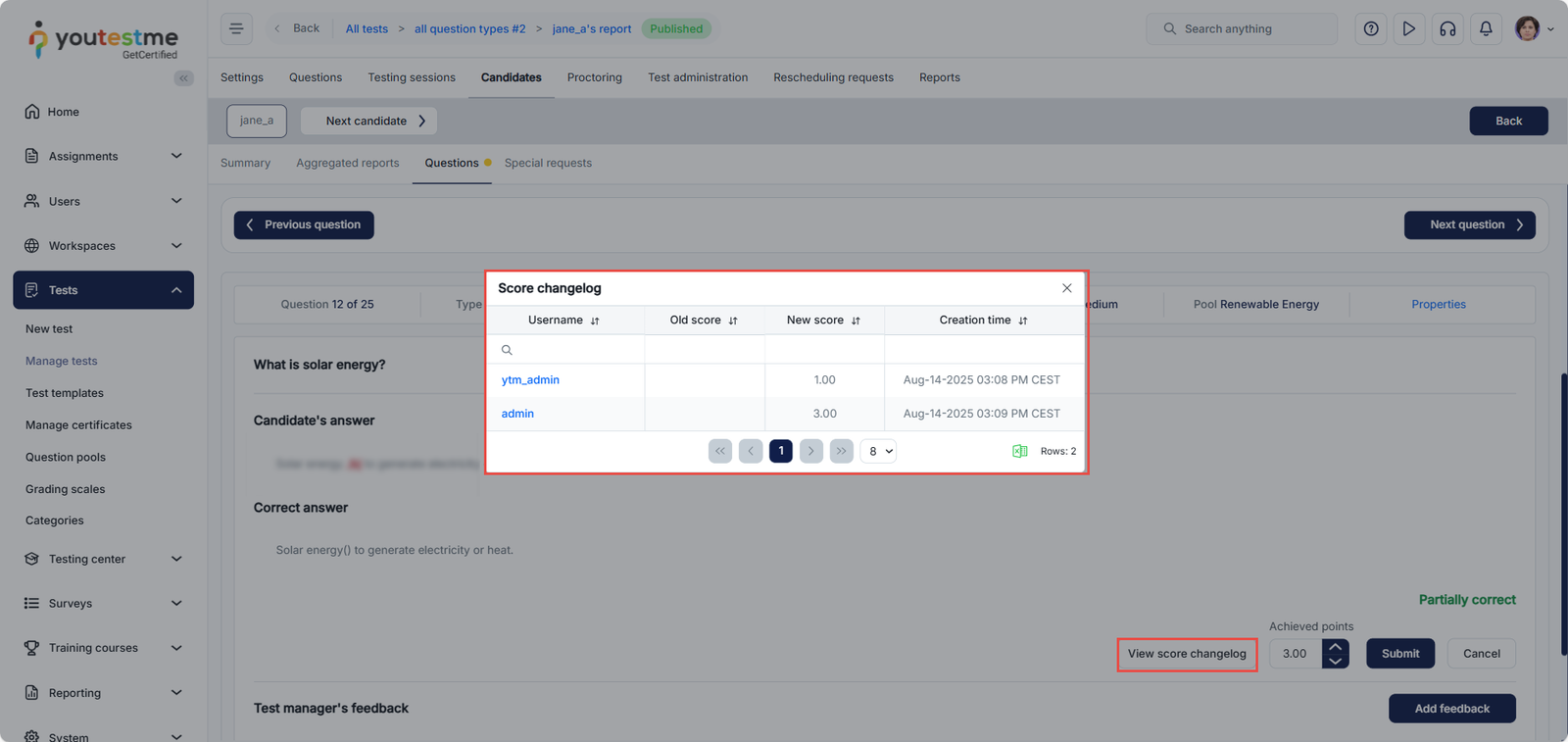The image size is (1568, 742).
Task: Open the help question mark icon
Action: [1370, 28]
